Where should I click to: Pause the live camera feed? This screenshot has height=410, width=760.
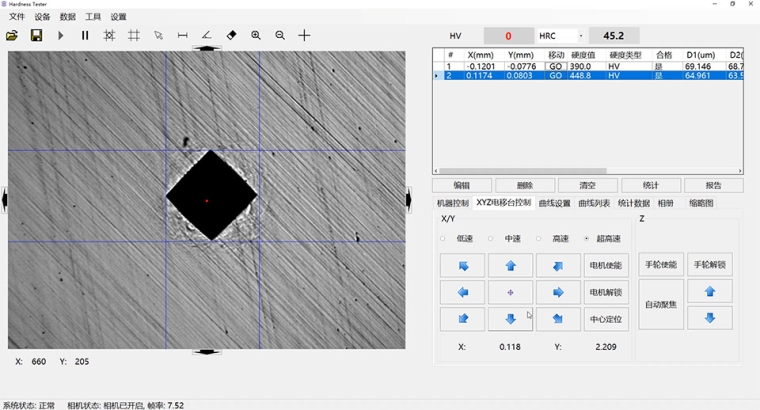[x=85, y=35]
